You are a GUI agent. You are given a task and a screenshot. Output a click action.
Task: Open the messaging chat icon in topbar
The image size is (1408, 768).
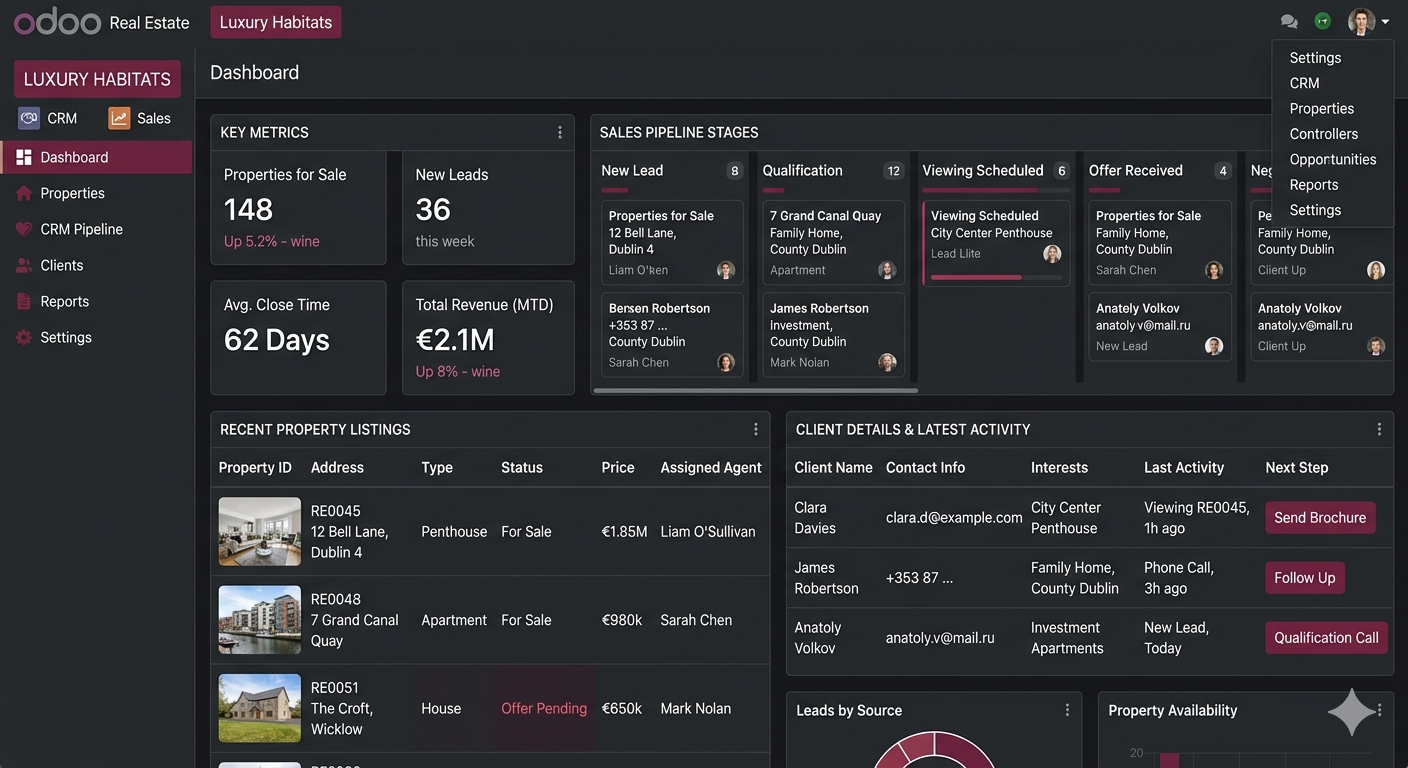coord(1289,20)
